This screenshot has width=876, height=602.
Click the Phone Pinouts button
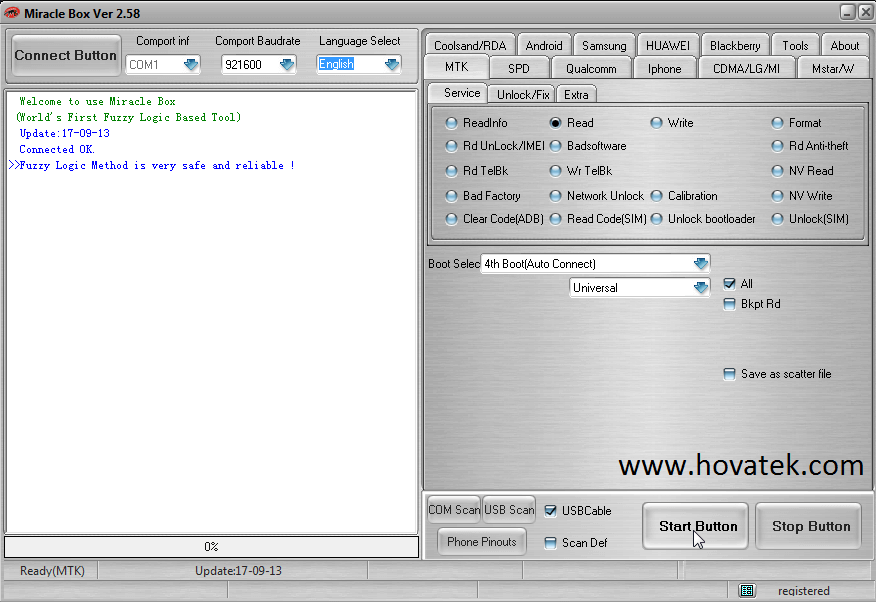(482, 542)
